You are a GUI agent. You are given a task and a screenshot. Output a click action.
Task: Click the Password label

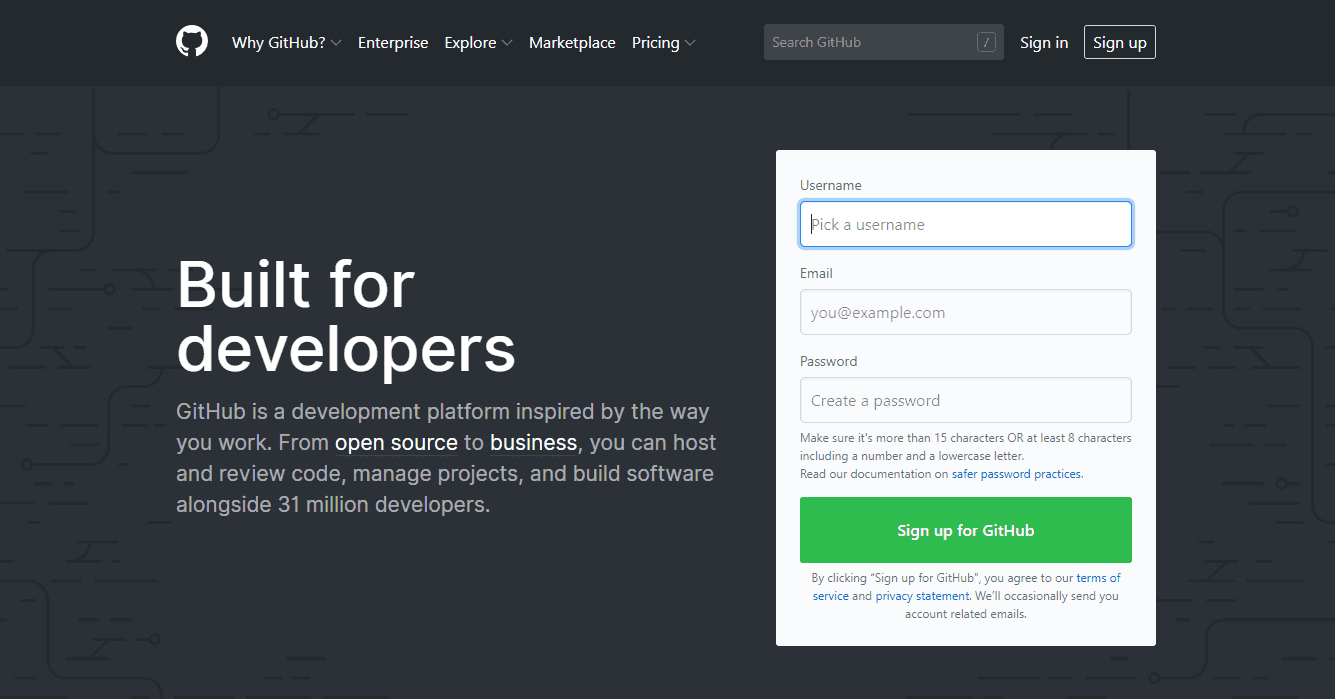click(828, 361)
